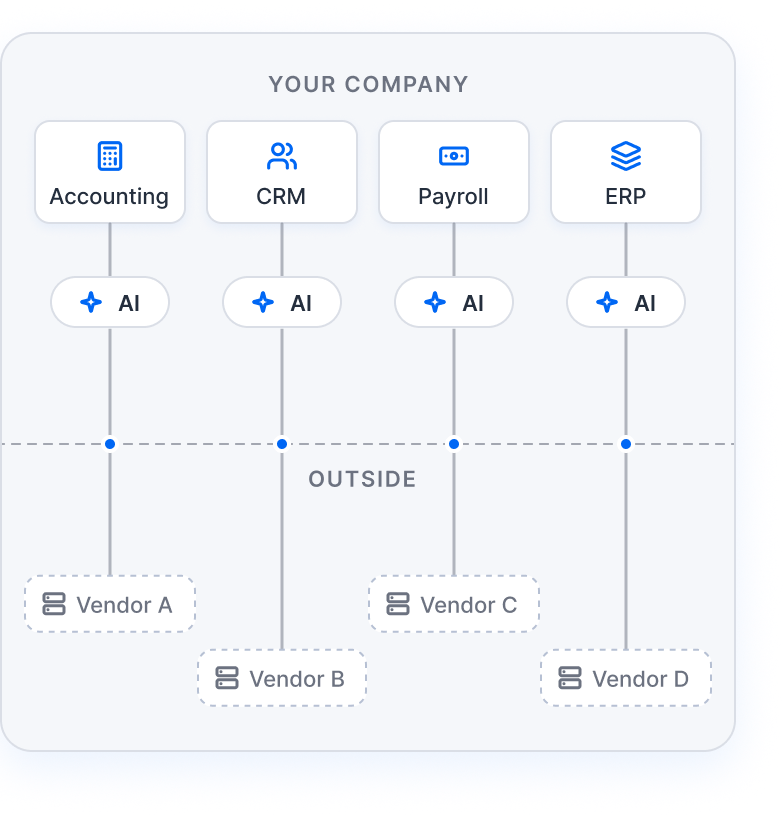Click the AI label below ERP
The width and height of the screenshot is (784, 816).
[645, 303]
